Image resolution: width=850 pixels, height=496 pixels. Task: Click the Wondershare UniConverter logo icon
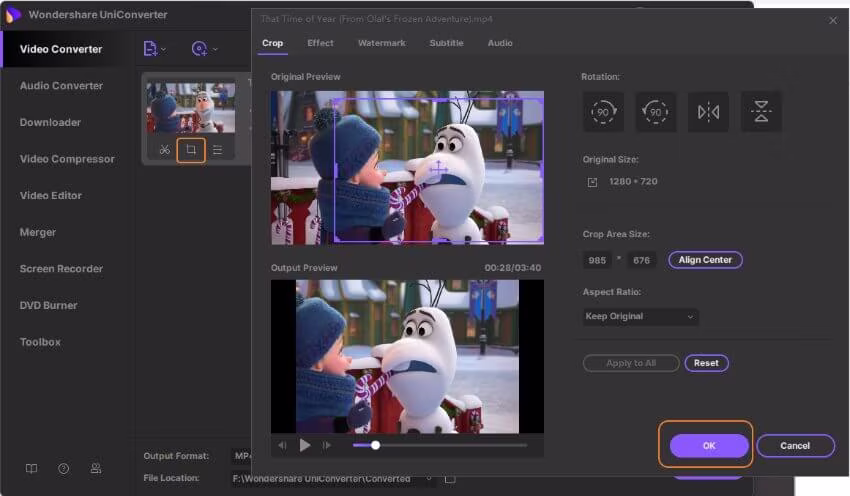pyautogui.click(x=12, y=15)
